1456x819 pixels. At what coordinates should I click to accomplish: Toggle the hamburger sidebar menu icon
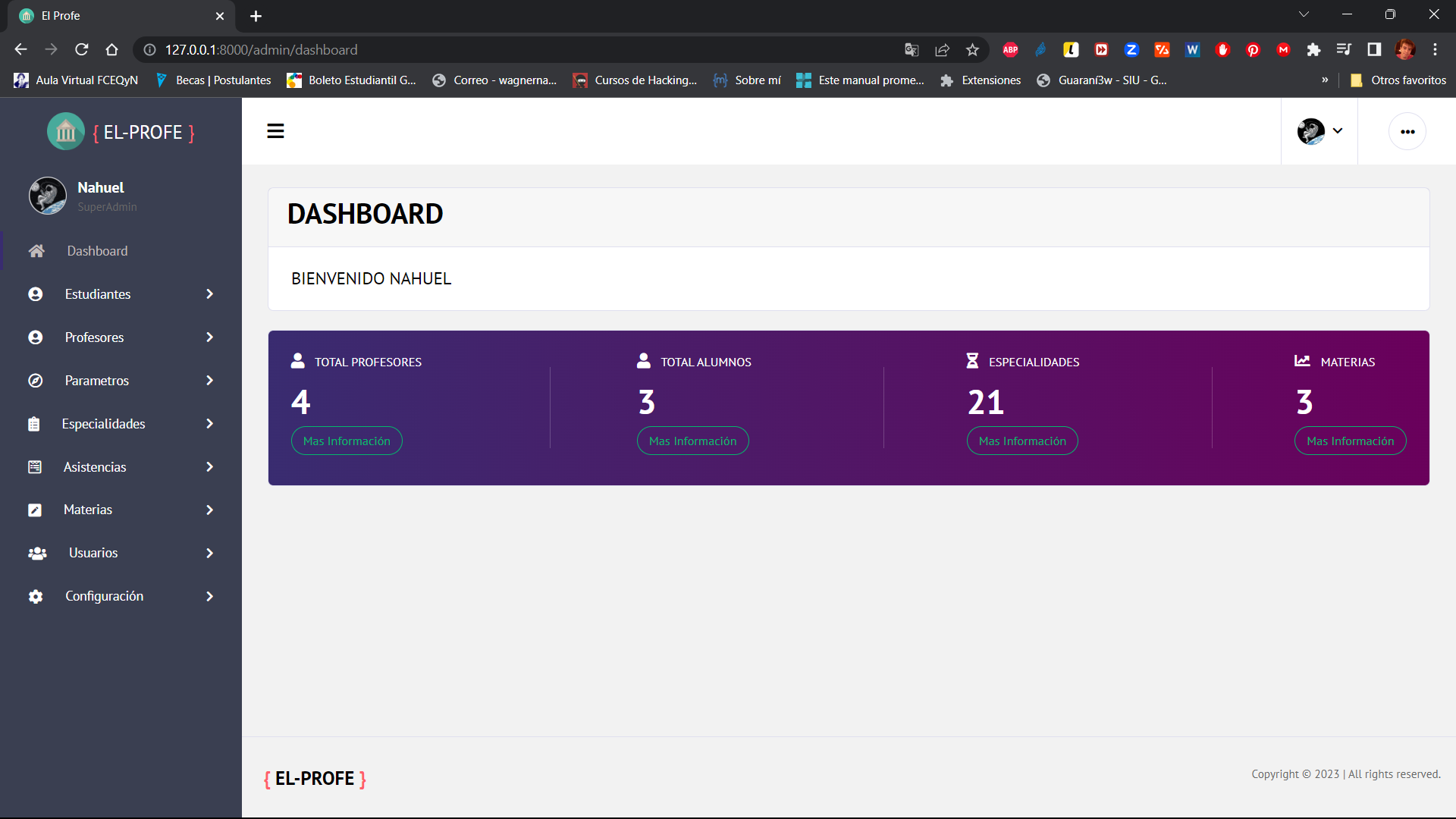pos(275,131)
